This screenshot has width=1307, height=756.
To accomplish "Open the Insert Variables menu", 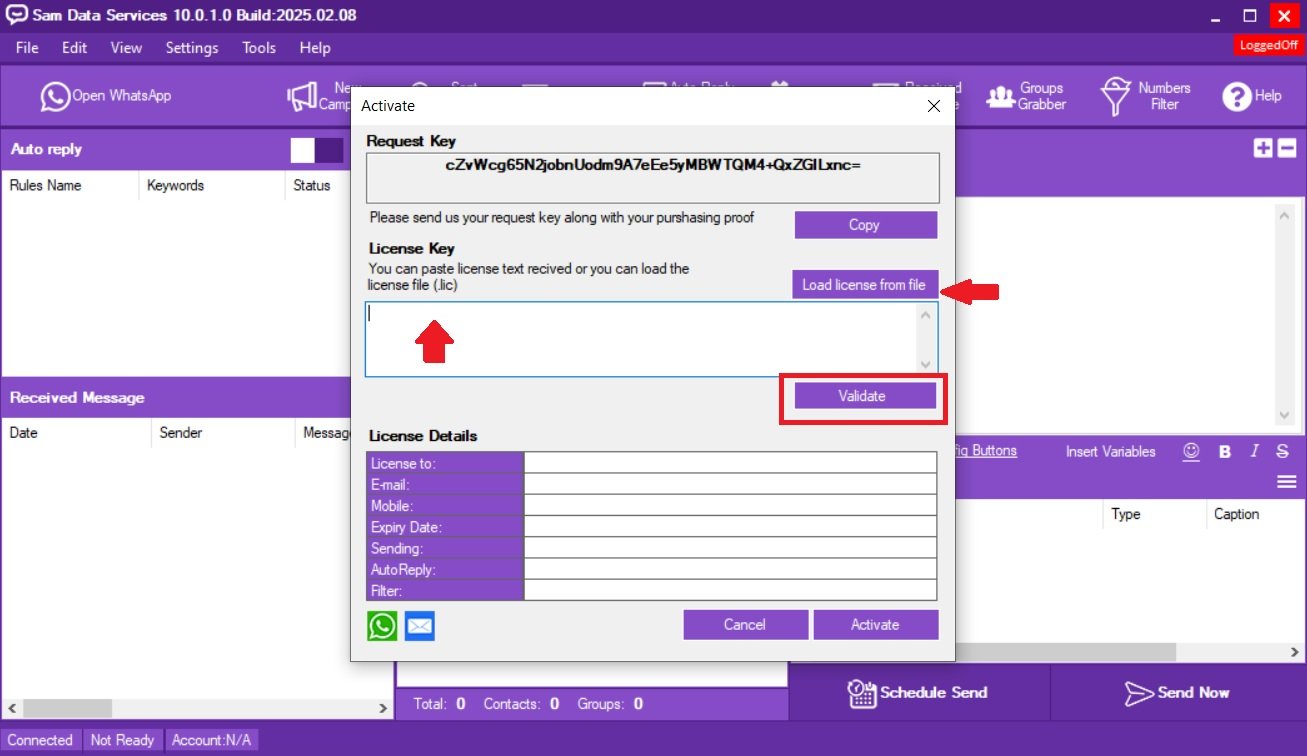I will tap(1110, 451).
